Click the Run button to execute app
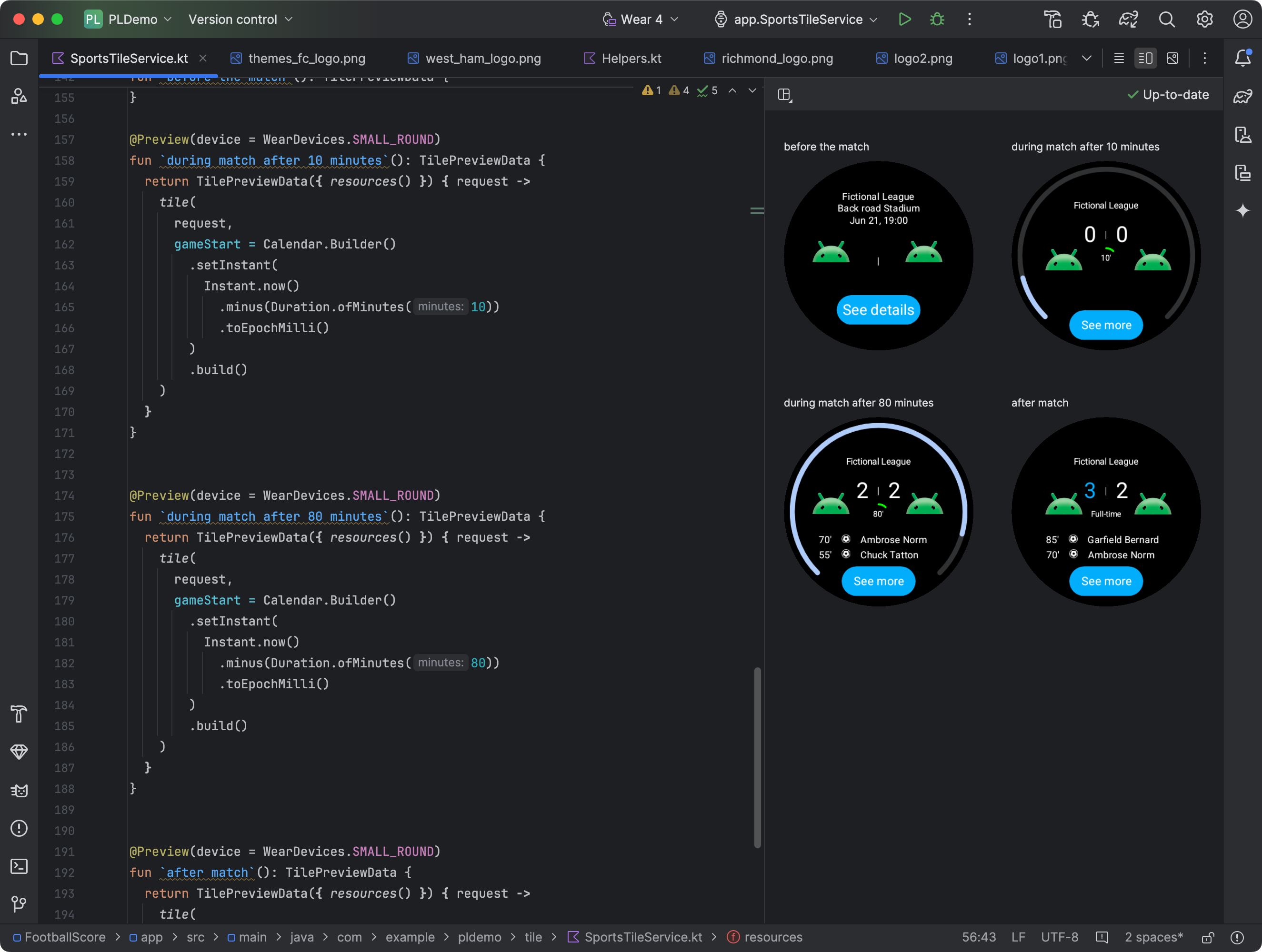Viewport: 1262px width, 952px height. 905,19
